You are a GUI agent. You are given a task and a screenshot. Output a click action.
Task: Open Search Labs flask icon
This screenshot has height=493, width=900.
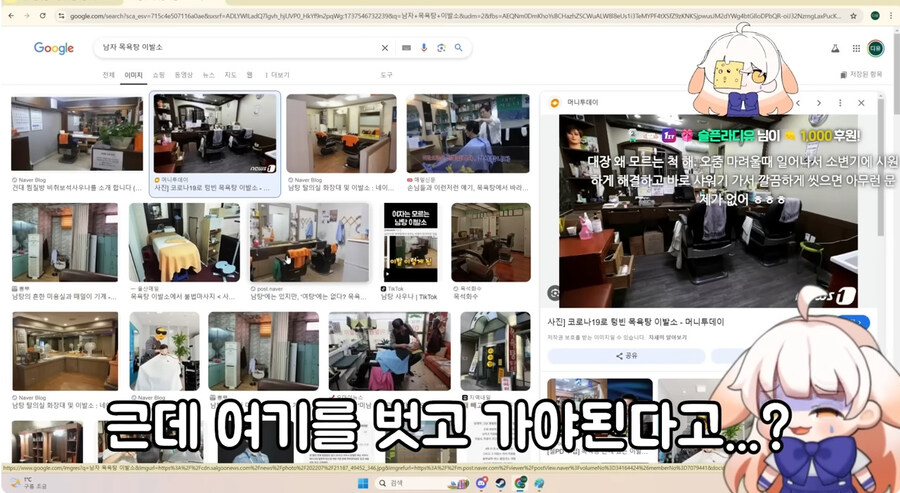pyautogui.click(x=835, y=49)
